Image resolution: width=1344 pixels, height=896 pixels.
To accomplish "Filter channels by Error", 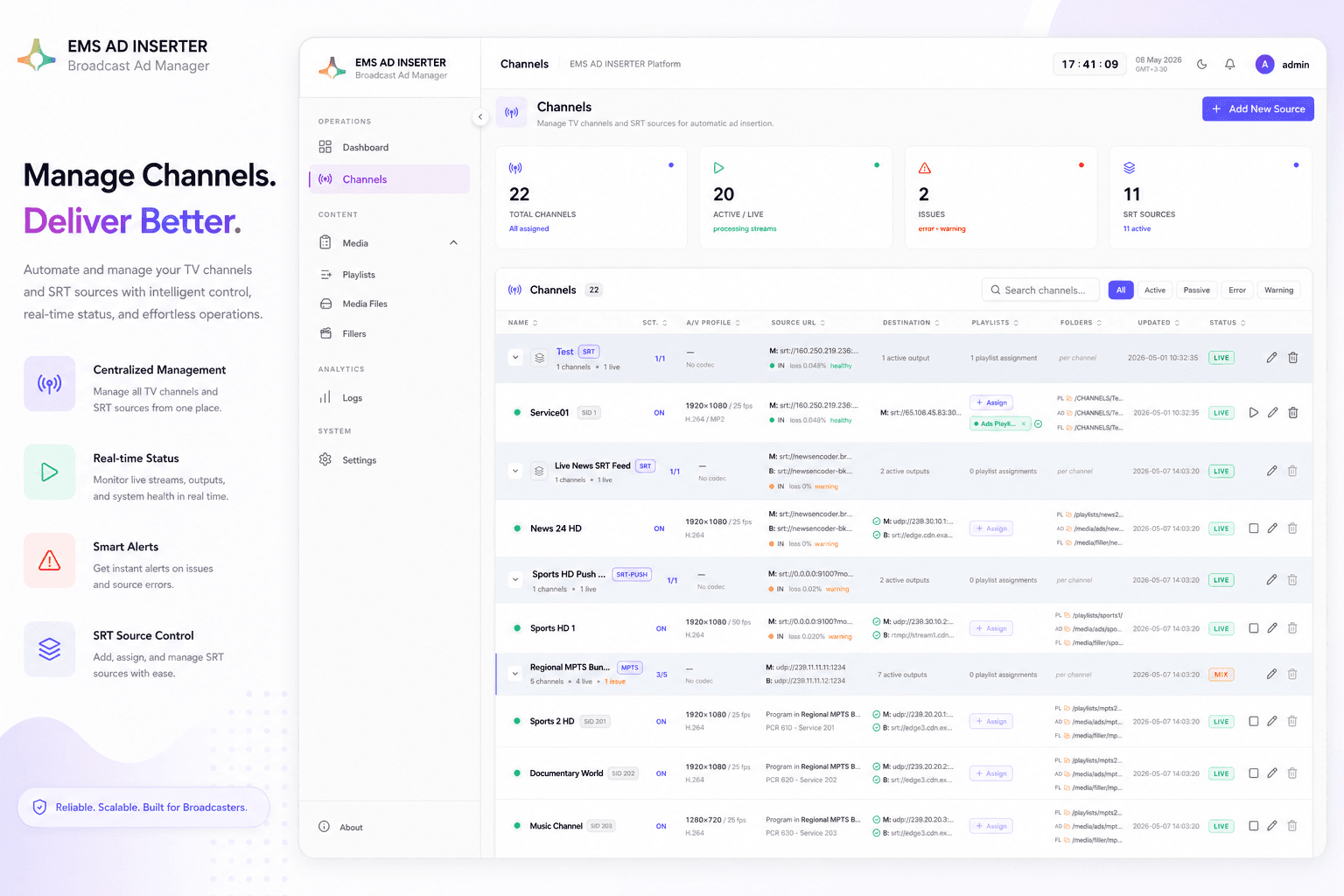I will tap(1237, 290).
